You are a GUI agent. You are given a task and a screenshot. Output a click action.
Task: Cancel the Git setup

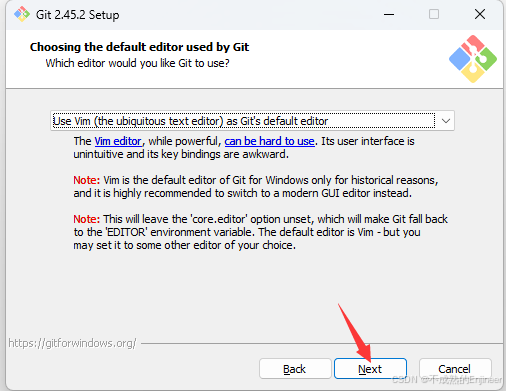455,369
